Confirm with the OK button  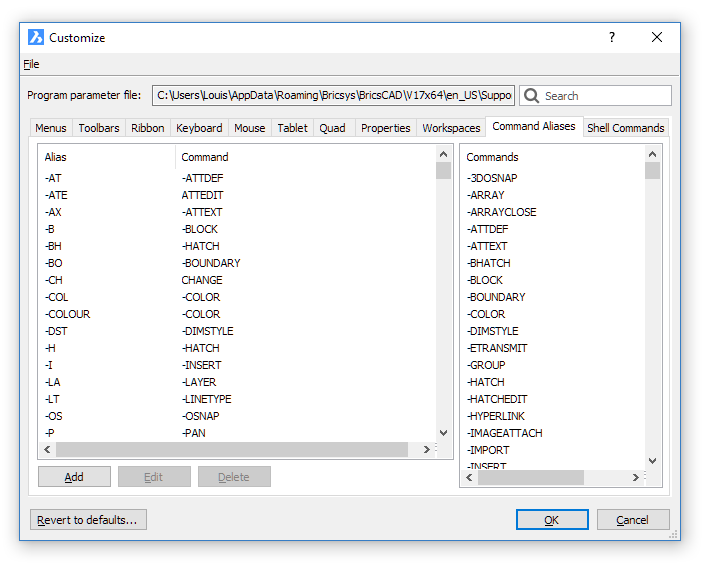point(551,520)
